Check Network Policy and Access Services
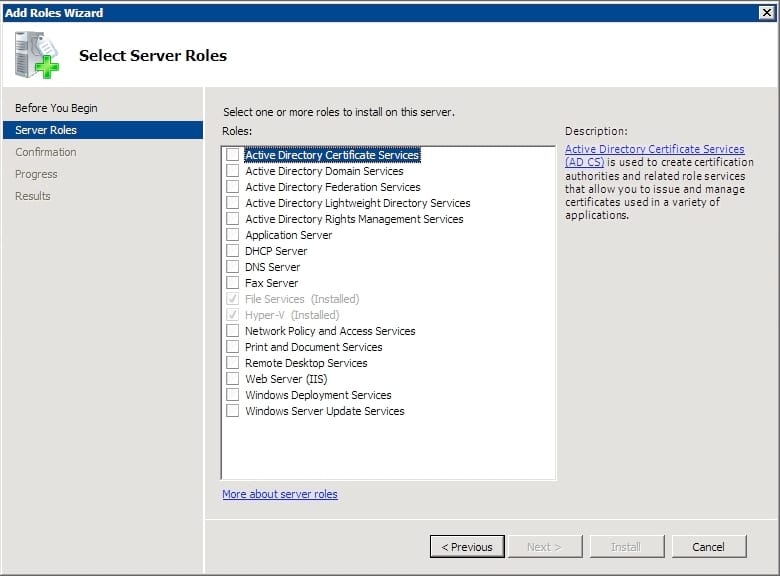Screen dimensions: 780x576 (x=232, y=330)
